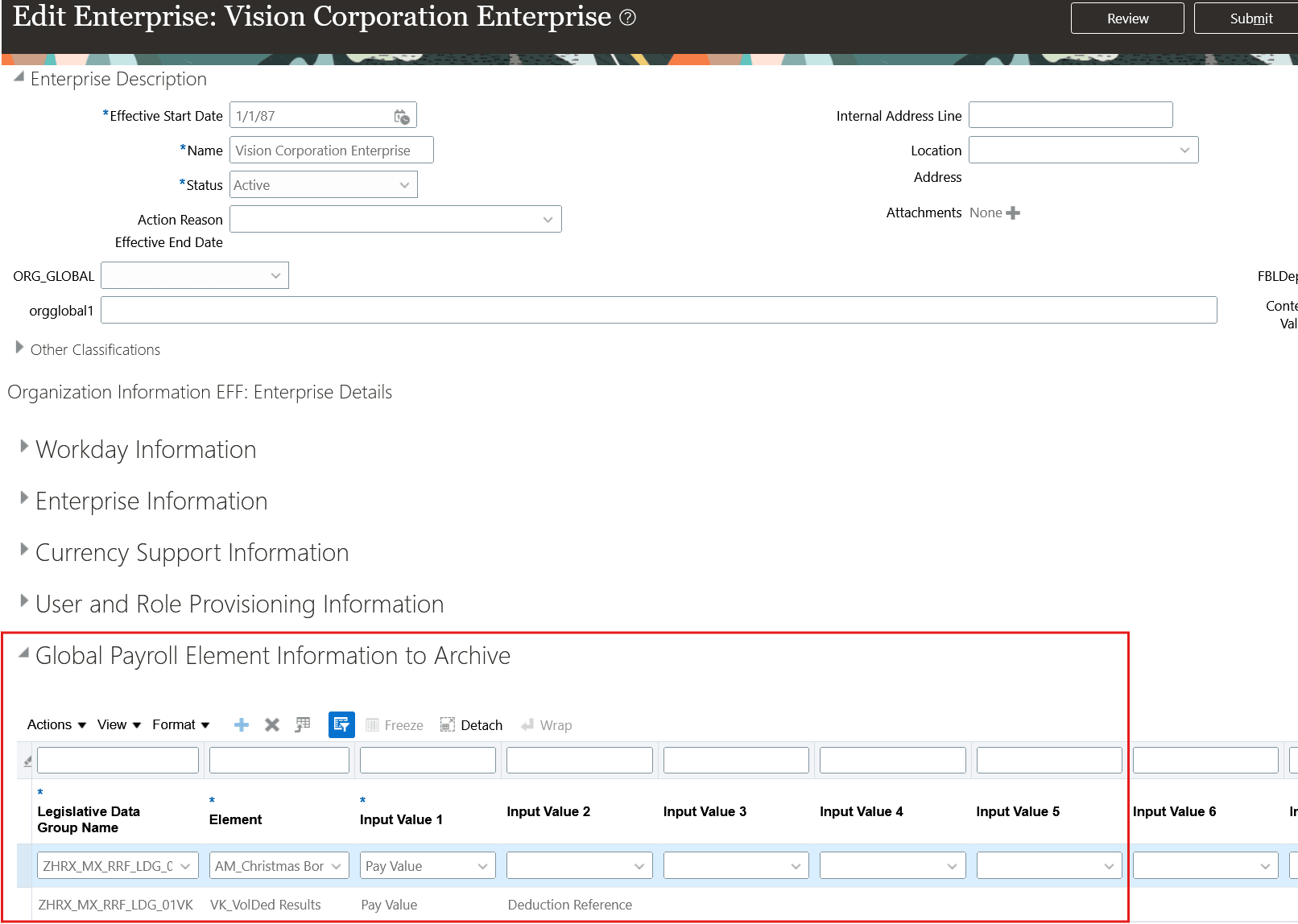Add an attachment with plus icon

1013,212
